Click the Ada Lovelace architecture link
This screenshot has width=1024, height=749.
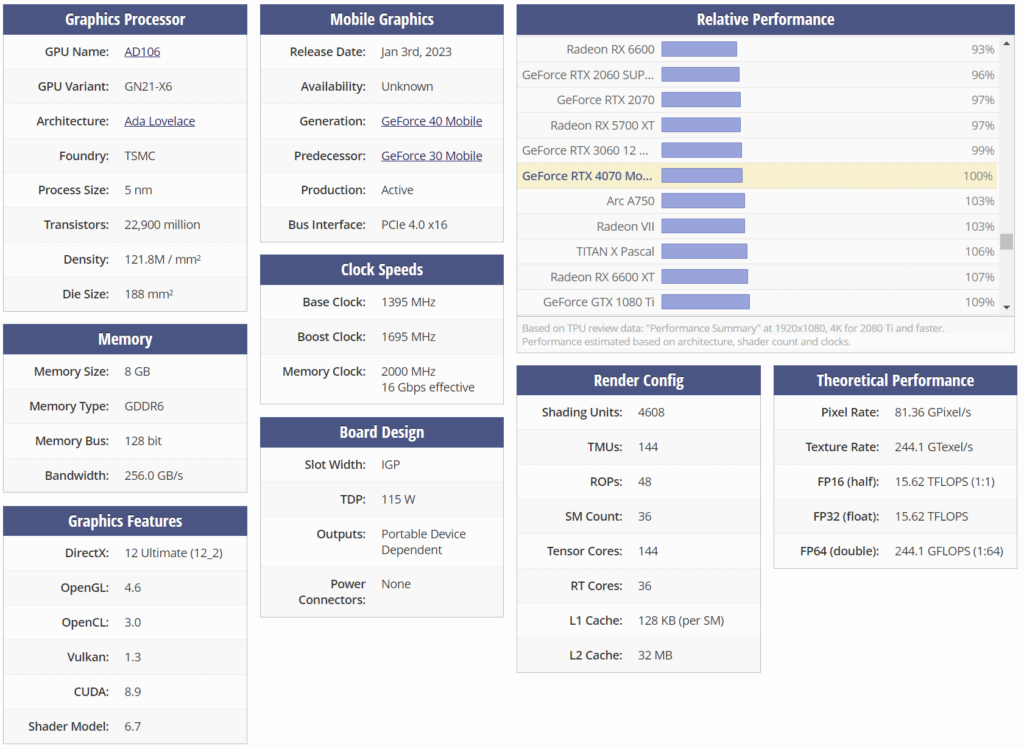click(159, 121)
